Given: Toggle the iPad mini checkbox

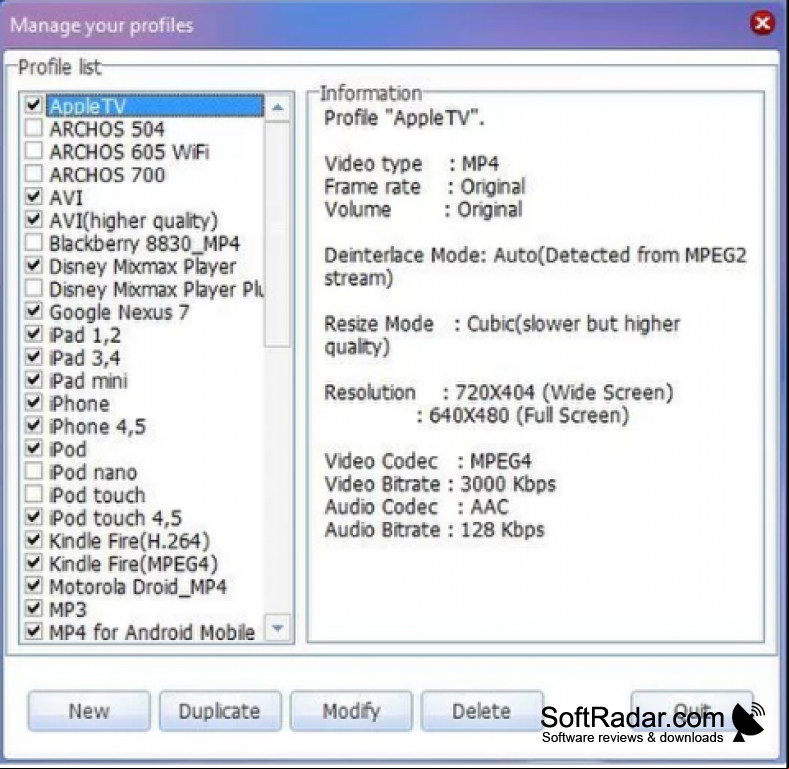Looking at the screenshot, I should click(x=33, y=380).
